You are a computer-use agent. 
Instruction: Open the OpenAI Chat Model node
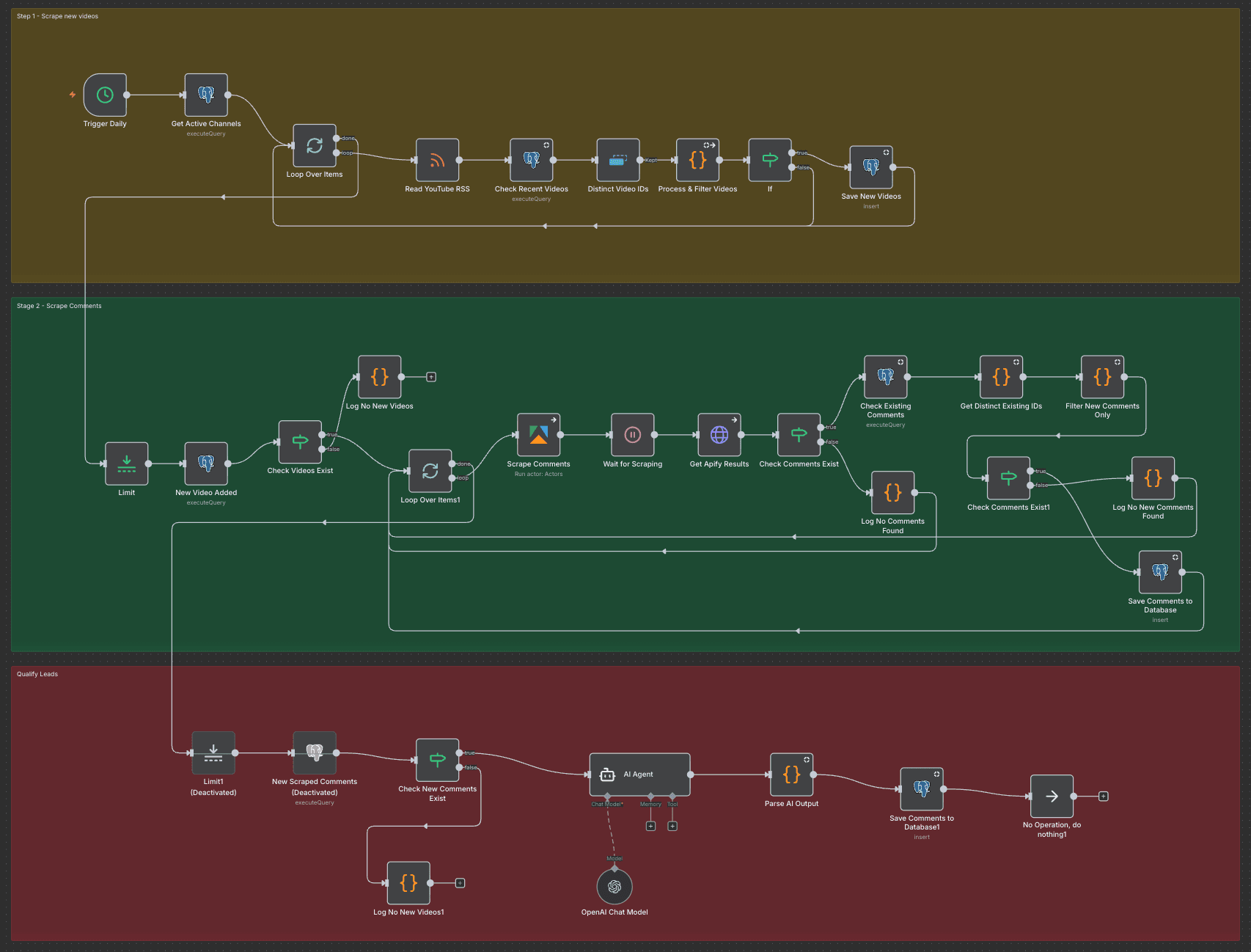(x=615, y=886)
